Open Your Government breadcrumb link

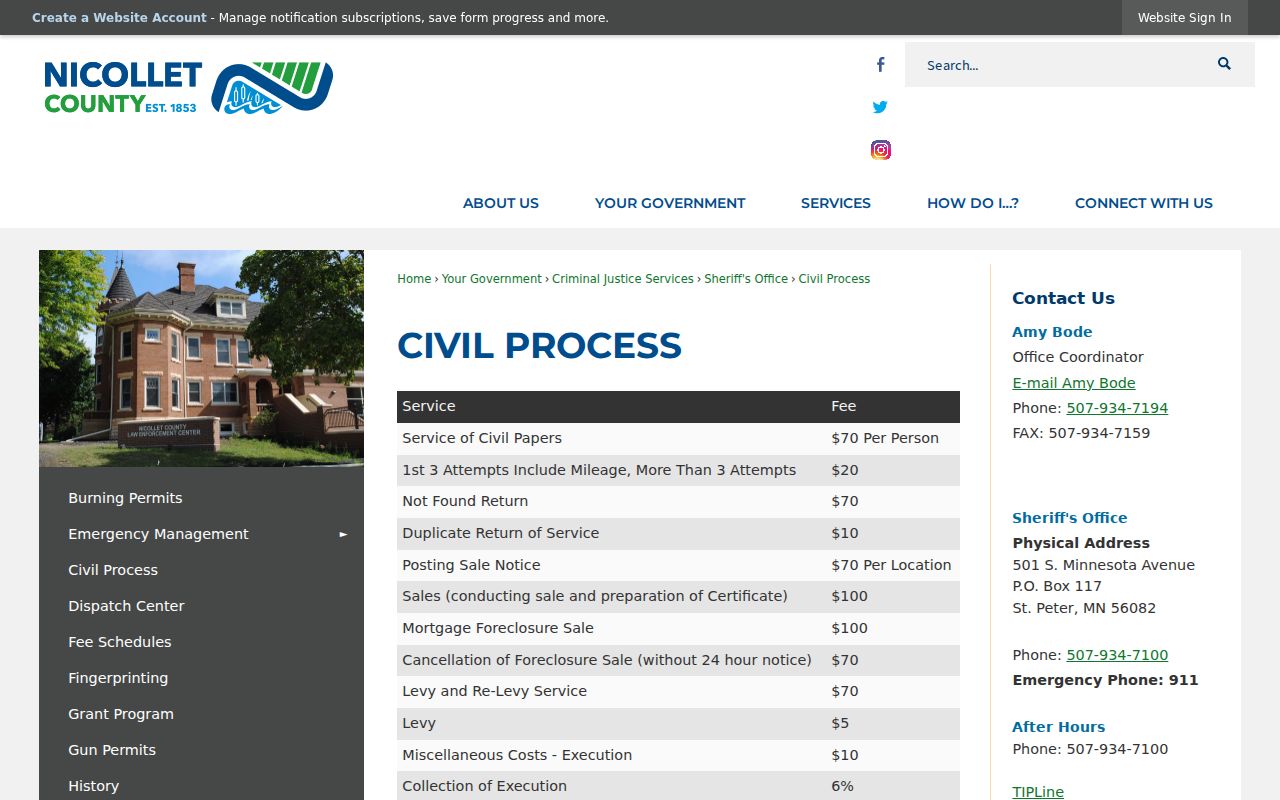click(492, 279)
